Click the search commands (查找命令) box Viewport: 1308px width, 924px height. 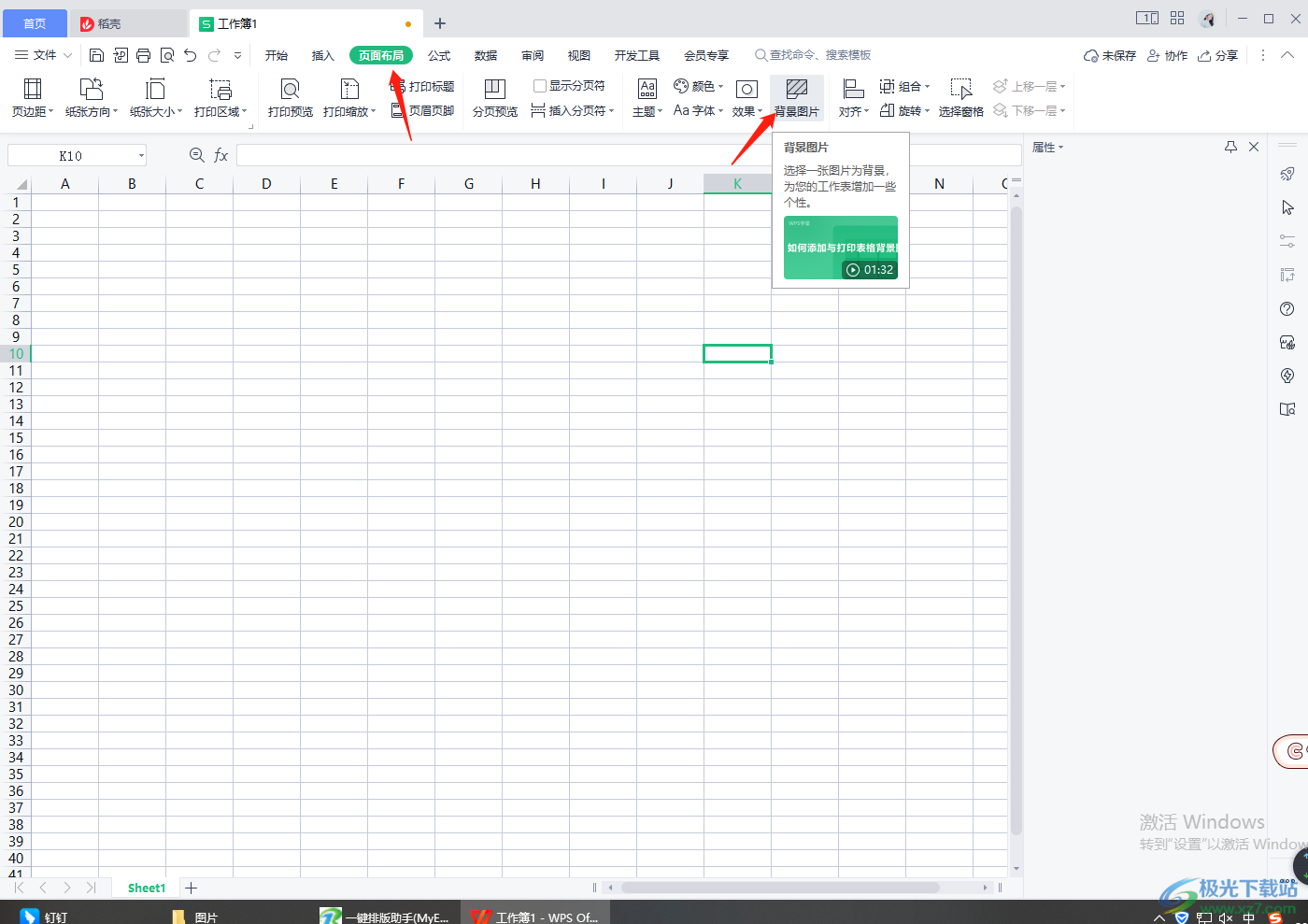tap(813, 55)
